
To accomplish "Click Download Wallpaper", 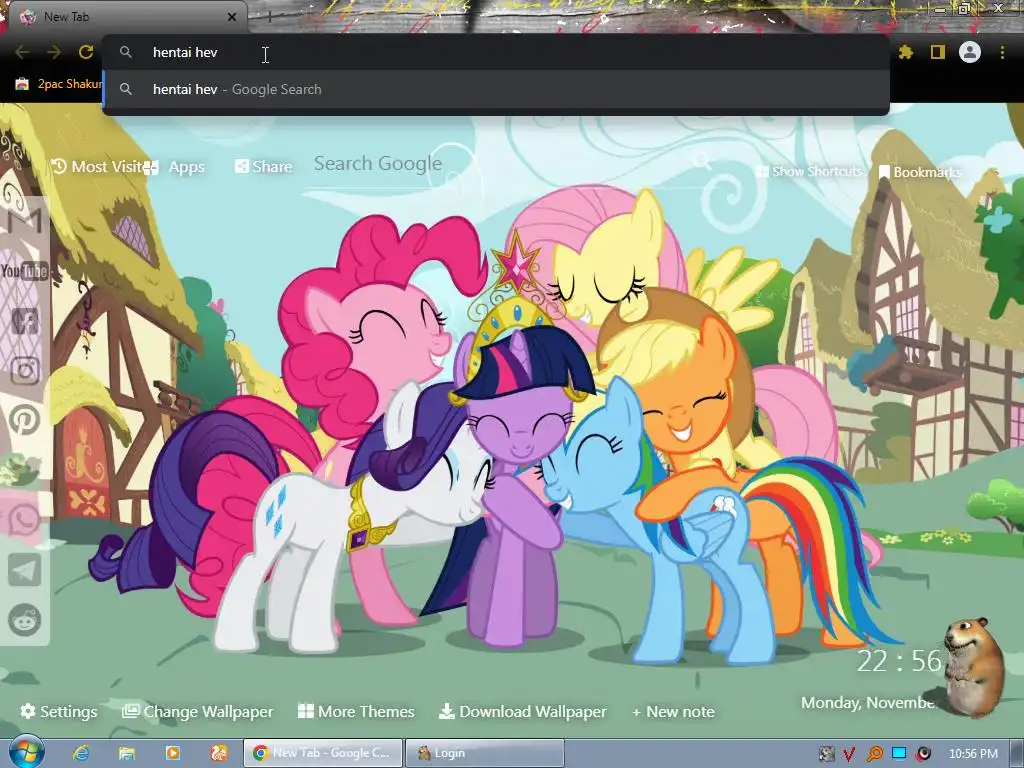I will click(x=522, y=711).
